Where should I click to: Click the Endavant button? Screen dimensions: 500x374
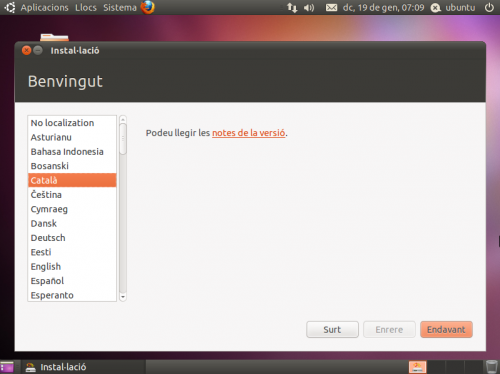446,330
